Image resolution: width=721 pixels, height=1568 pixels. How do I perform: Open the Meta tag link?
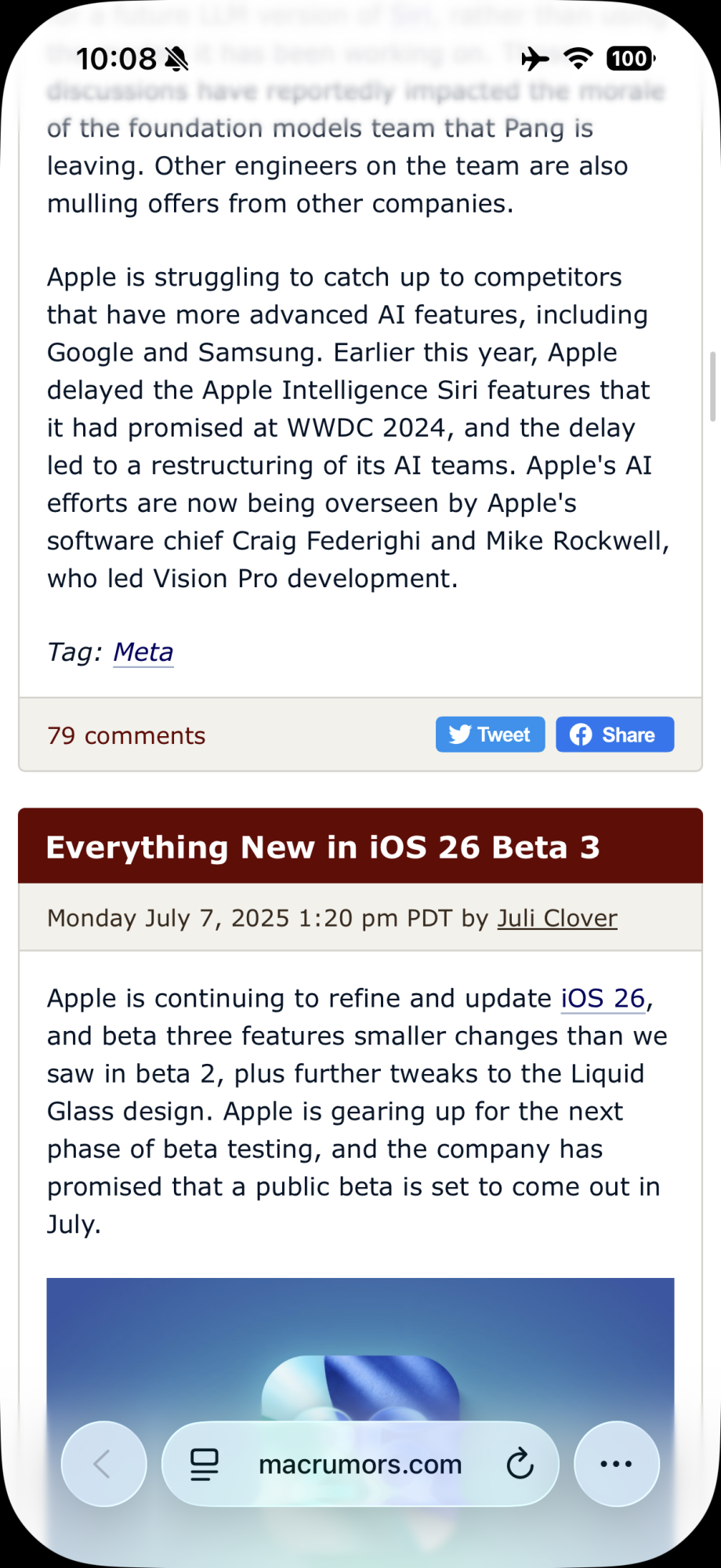point(143,652)
